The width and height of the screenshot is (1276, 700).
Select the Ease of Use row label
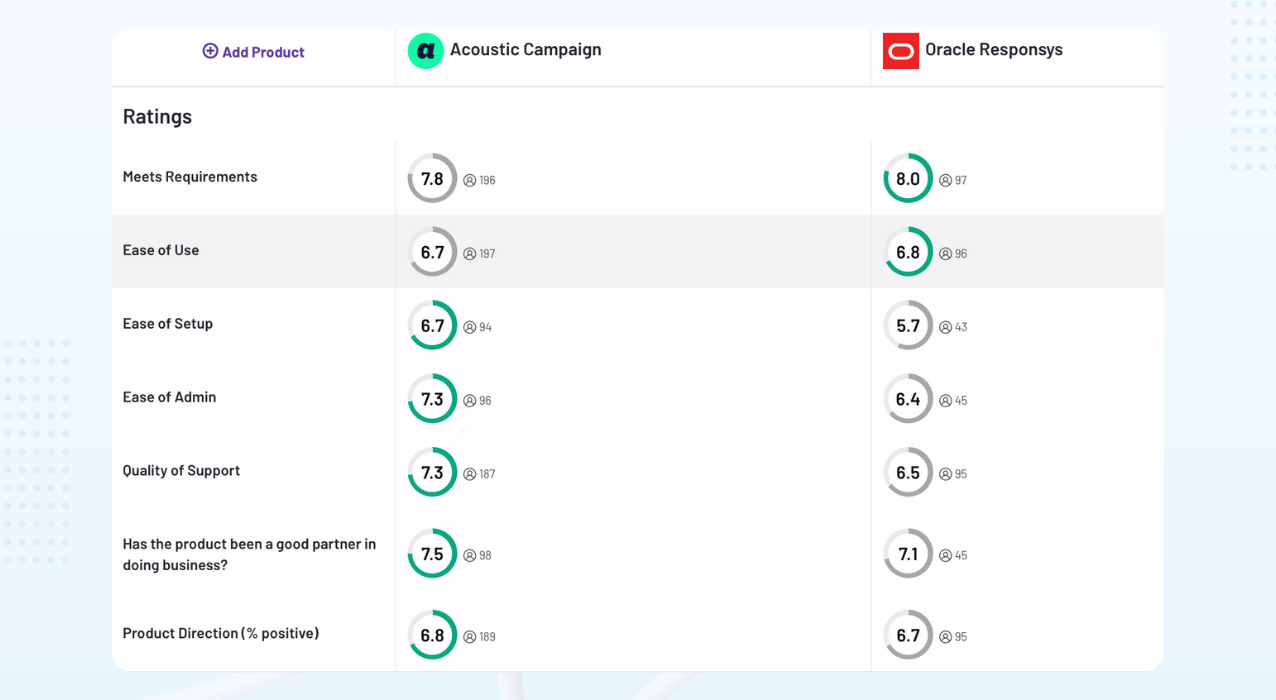tap(161, 250)
